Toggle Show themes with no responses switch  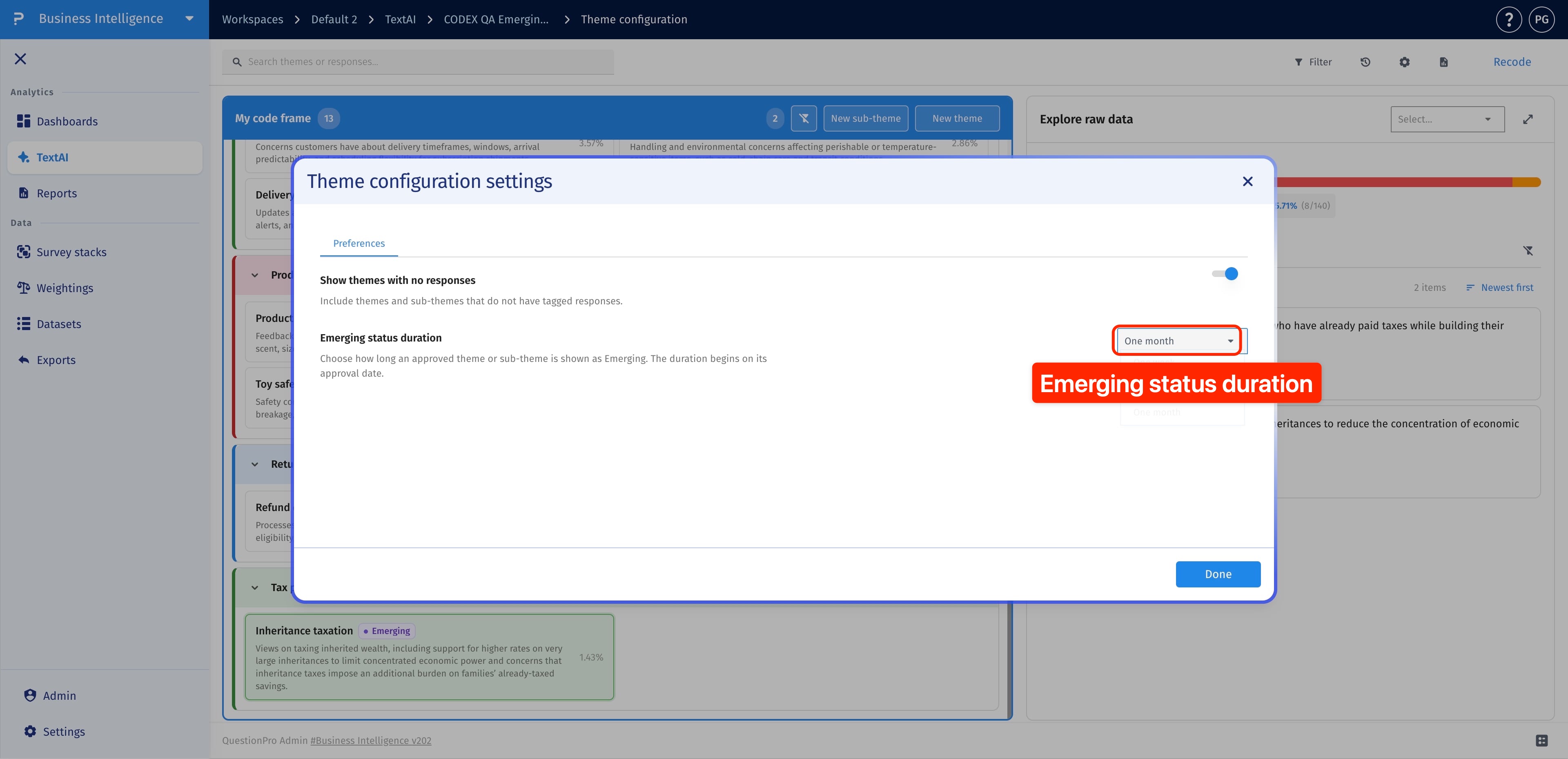1225,274
